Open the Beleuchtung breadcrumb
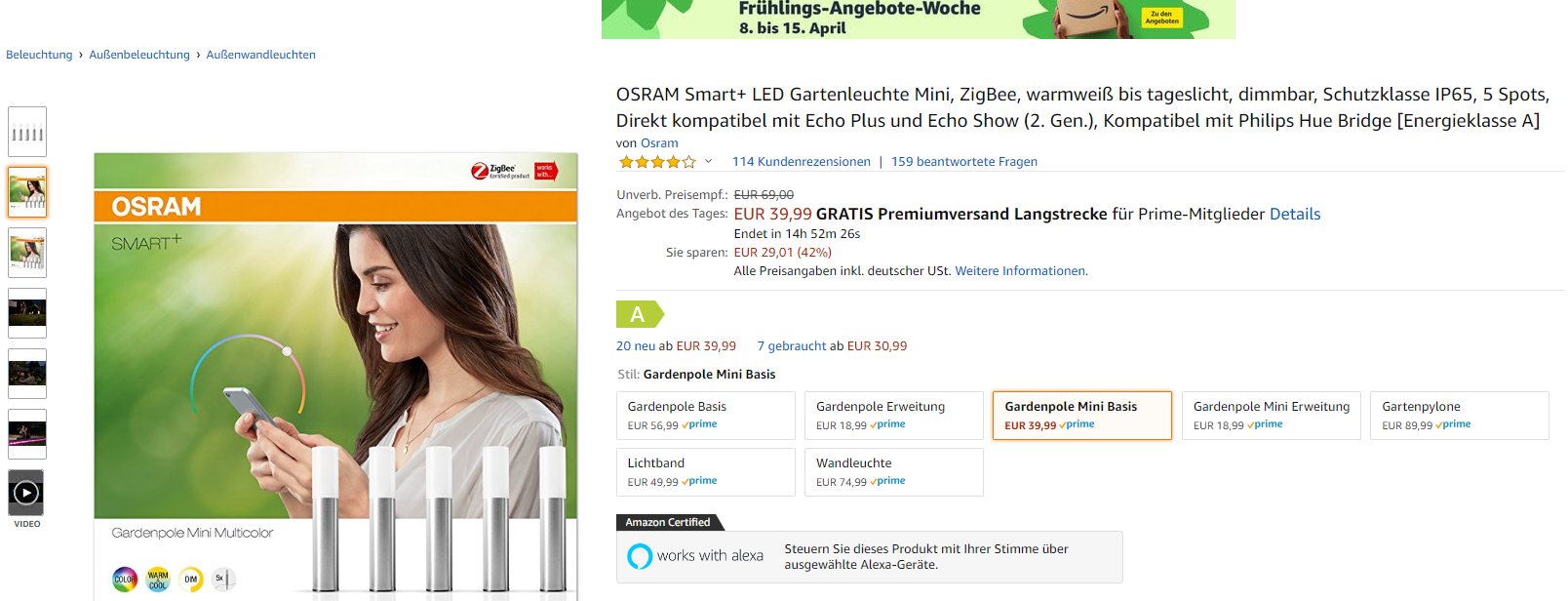 pos(39,55)
